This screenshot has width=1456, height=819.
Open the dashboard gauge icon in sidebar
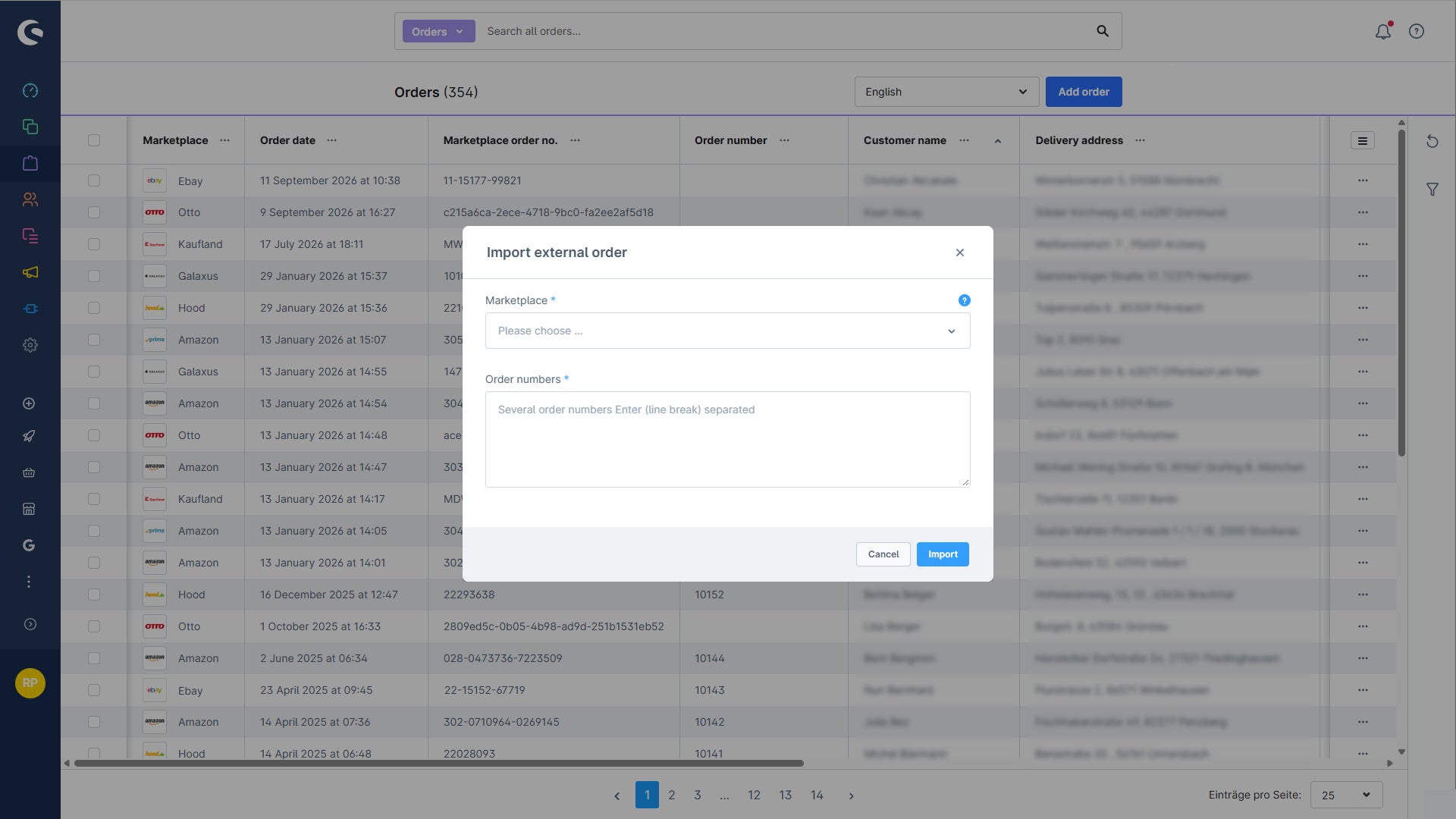(x=30, y=90)
